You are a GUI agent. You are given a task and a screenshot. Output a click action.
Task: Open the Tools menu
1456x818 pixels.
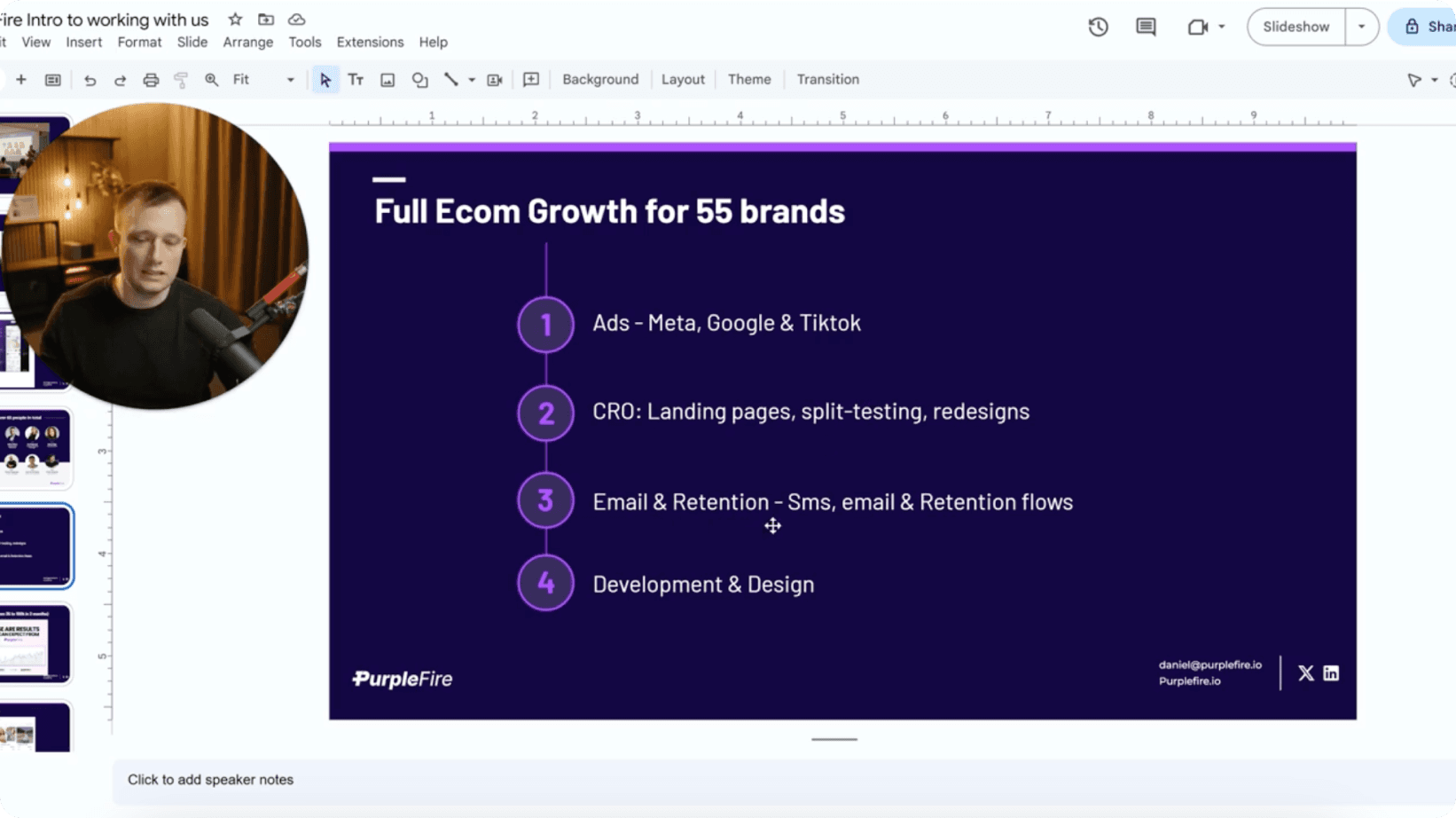[x=305, y=42]
